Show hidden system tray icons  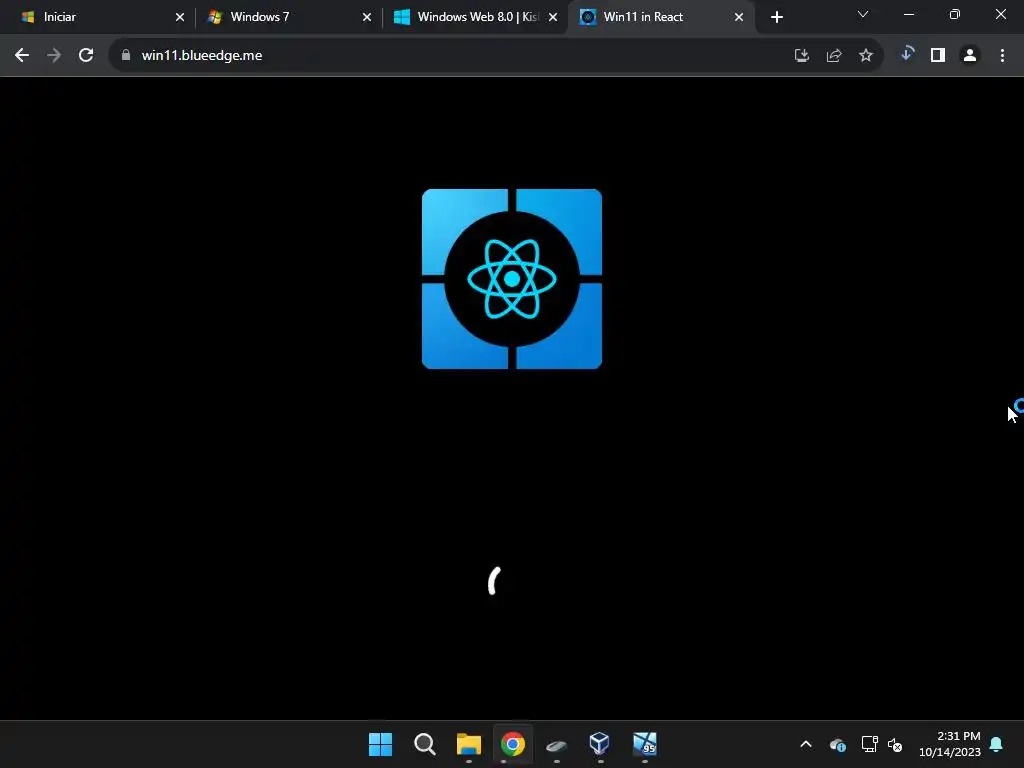(806, 744)
